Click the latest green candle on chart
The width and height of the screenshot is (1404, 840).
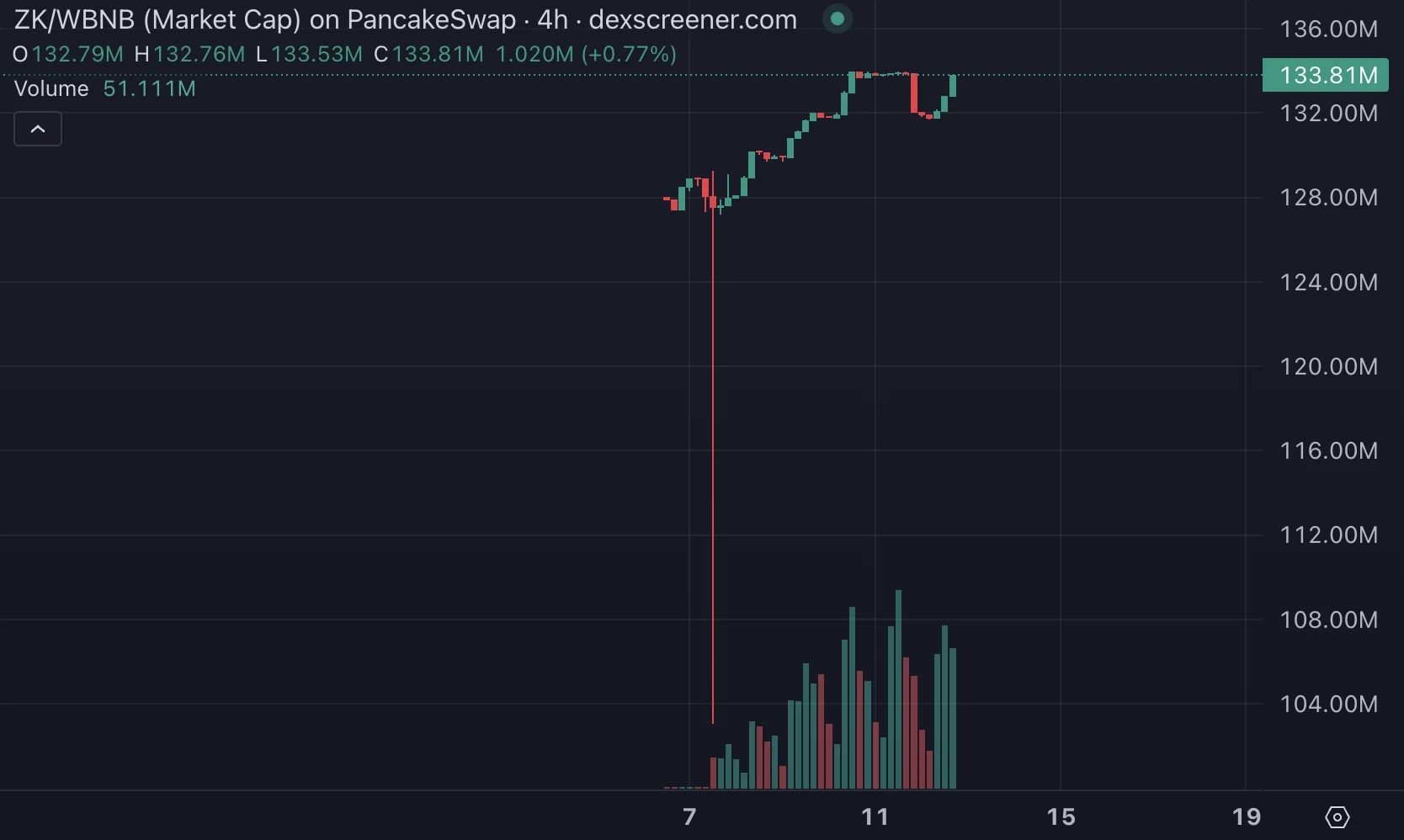pyautogui.click(x=953, y=85)
